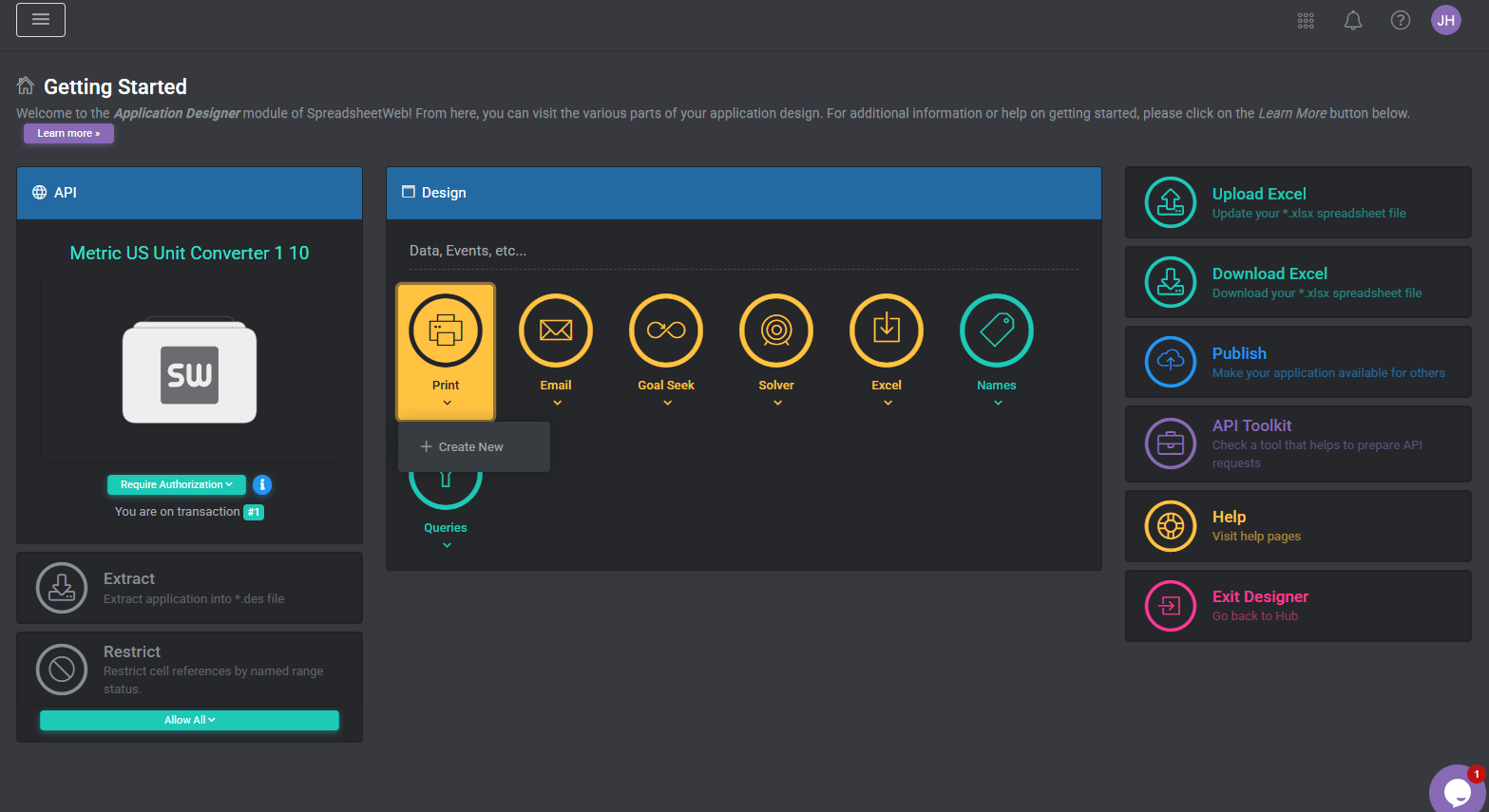Image resolution: width=1489 pixels, height=812 pixels.
Task: Click the Names tag icon
Action: 997,330
